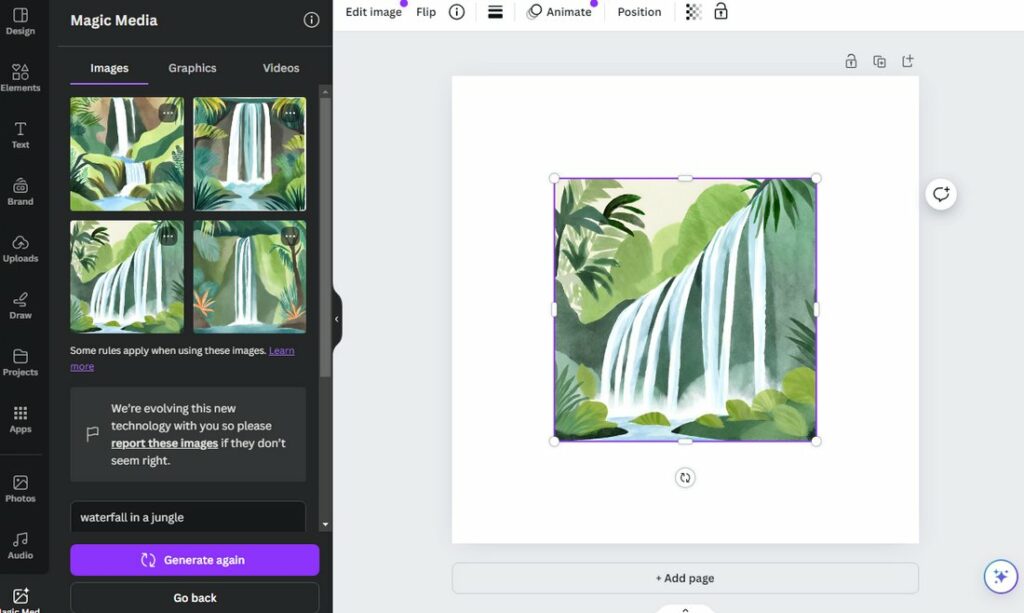Image resolution: width=1024 pixels, height=613 pixels.
Task: Duplicate the current page
Action: click(879, 61)
